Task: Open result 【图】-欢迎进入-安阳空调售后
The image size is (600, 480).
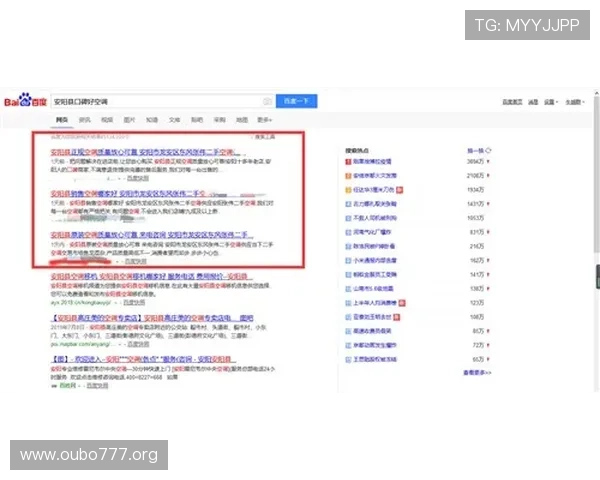Action: point(143,359)
